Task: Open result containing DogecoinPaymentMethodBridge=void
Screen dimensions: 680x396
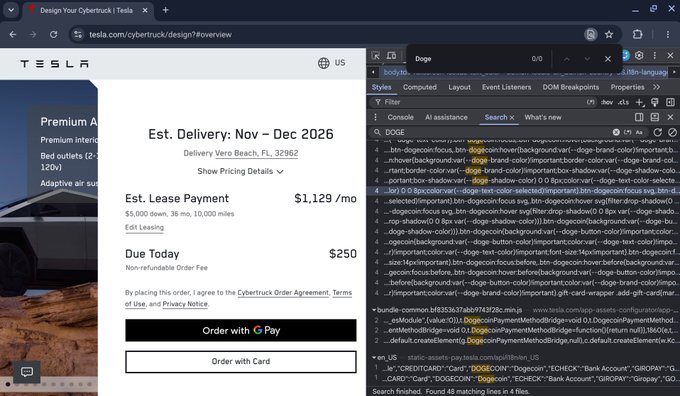Action: coord(523,320)
